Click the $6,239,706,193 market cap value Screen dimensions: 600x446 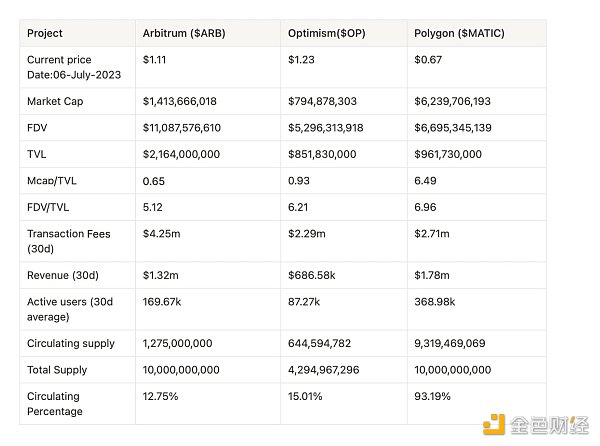[x=452, y=101]
